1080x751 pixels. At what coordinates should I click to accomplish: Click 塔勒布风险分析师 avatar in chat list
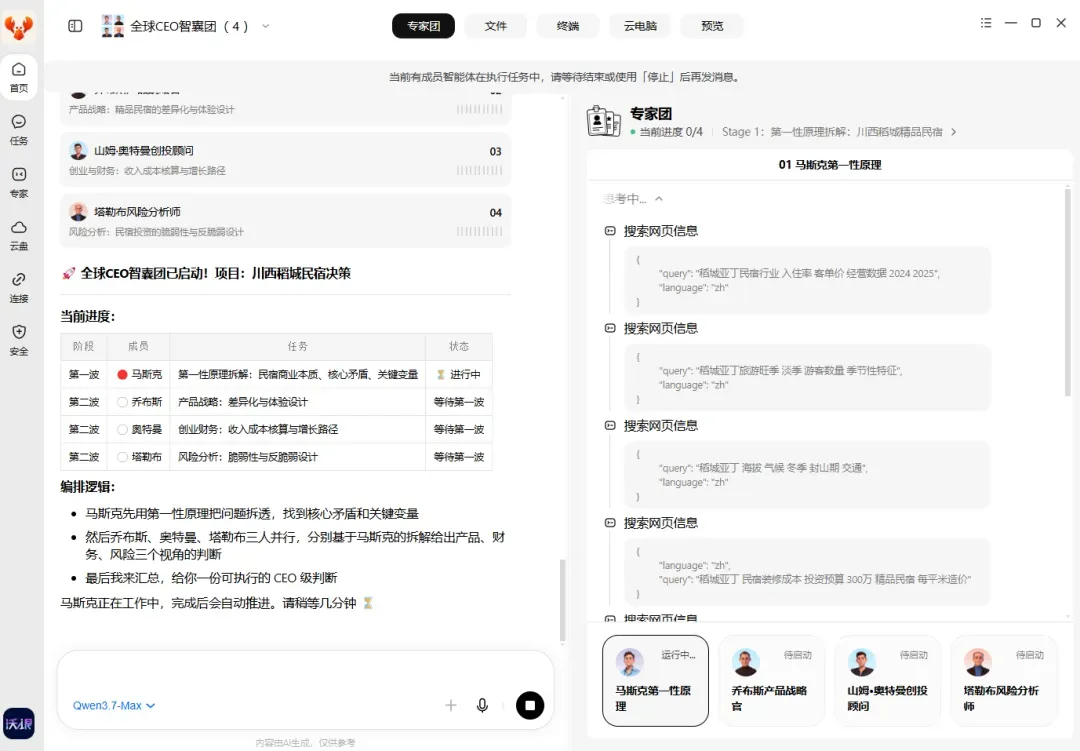coord(79,212)
